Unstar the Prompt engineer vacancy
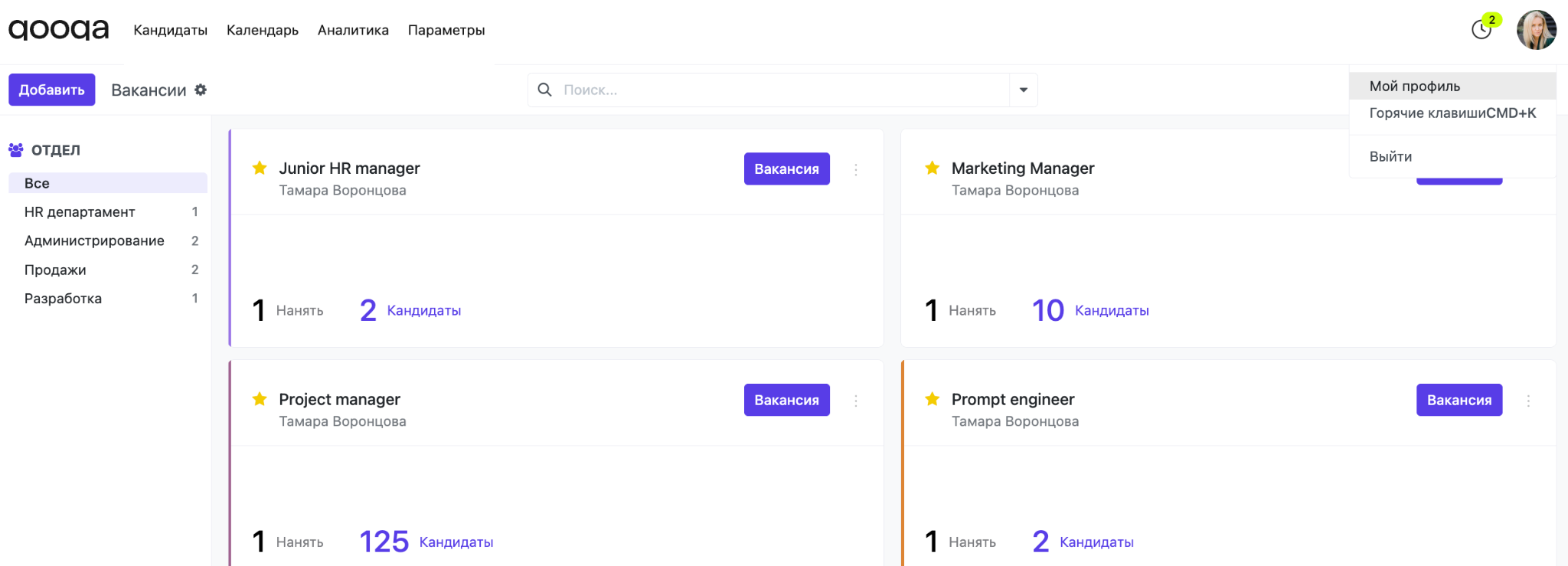This screenshot has height=566, width=1568. pos(932,399)
